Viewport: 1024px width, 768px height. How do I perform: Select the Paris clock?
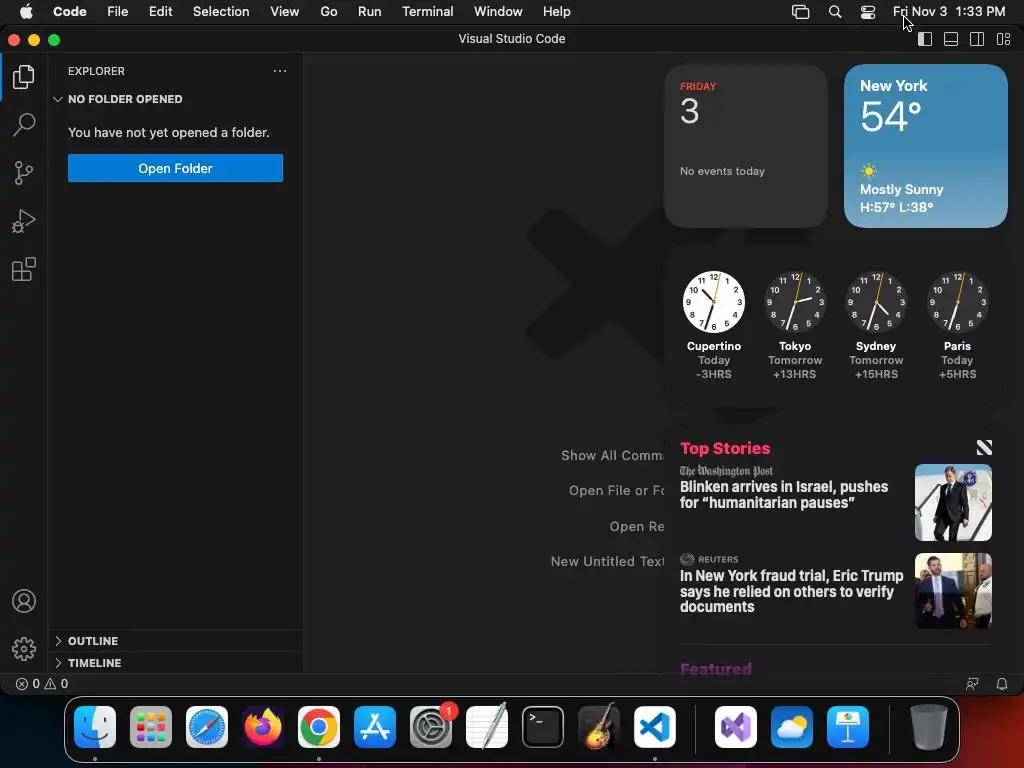[957, 325]
